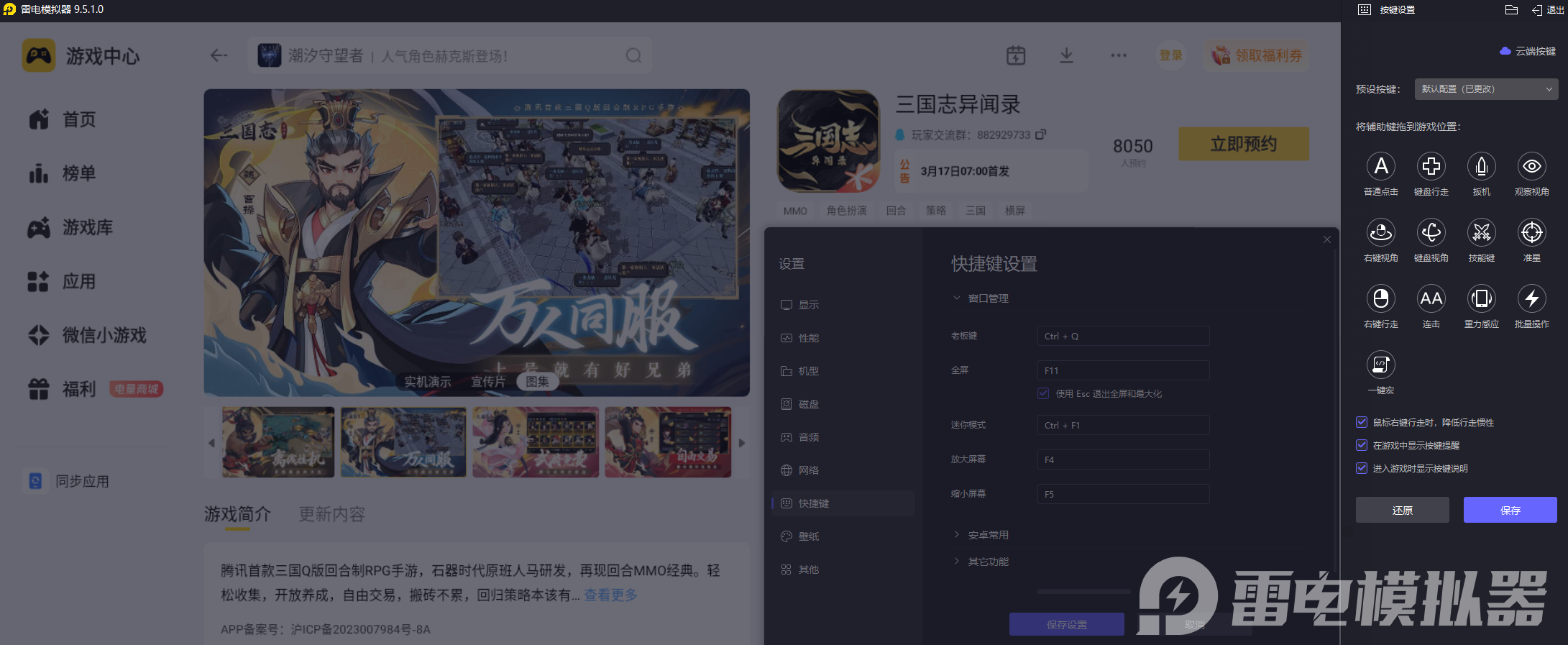Image resolution: width=1568 pixels, height=645 pixels.
Task: Click the 登录 login button
Action: point(1171,55)
